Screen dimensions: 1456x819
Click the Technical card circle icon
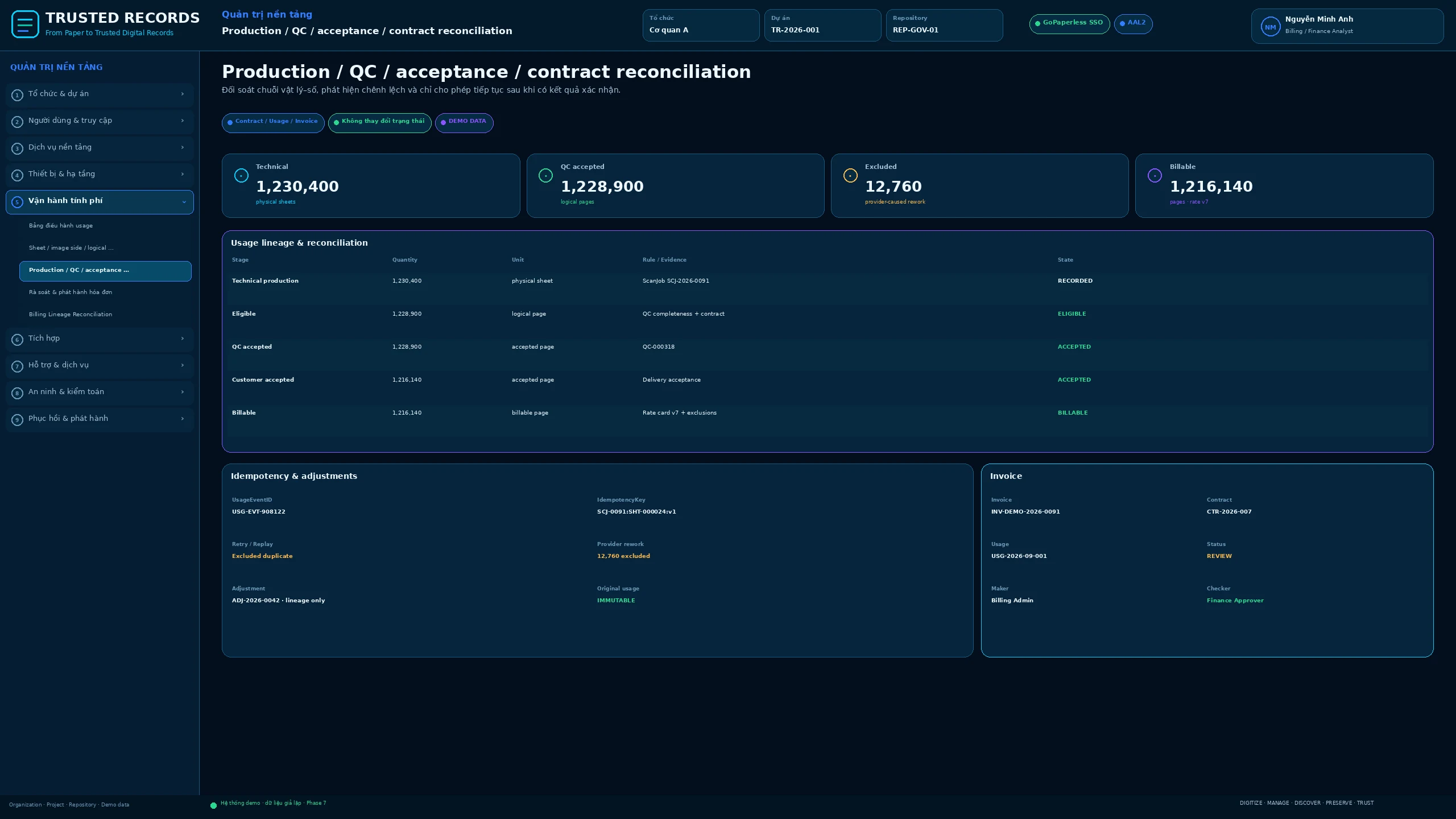(241, 175)
